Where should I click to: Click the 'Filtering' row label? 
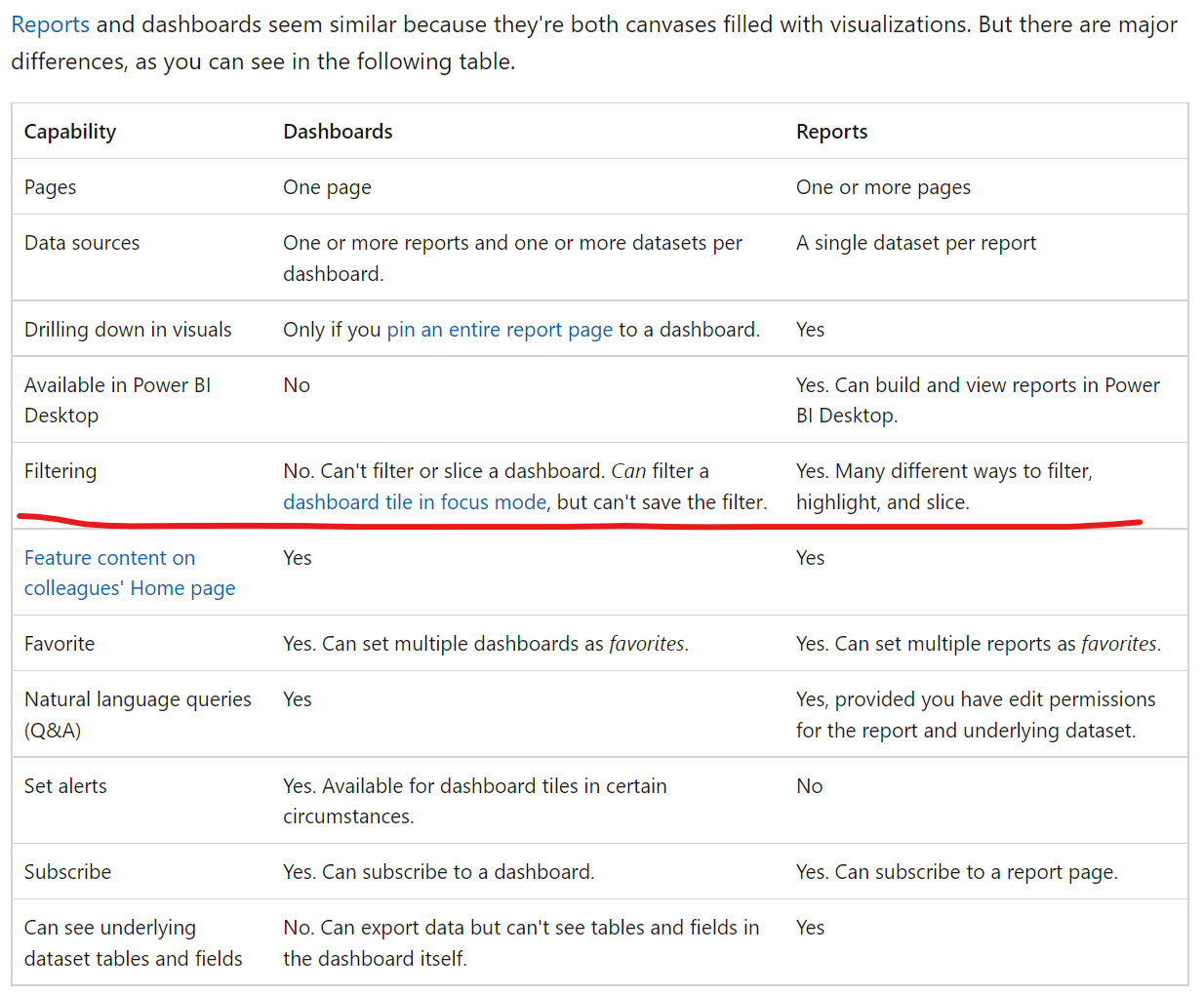[60, 471]
